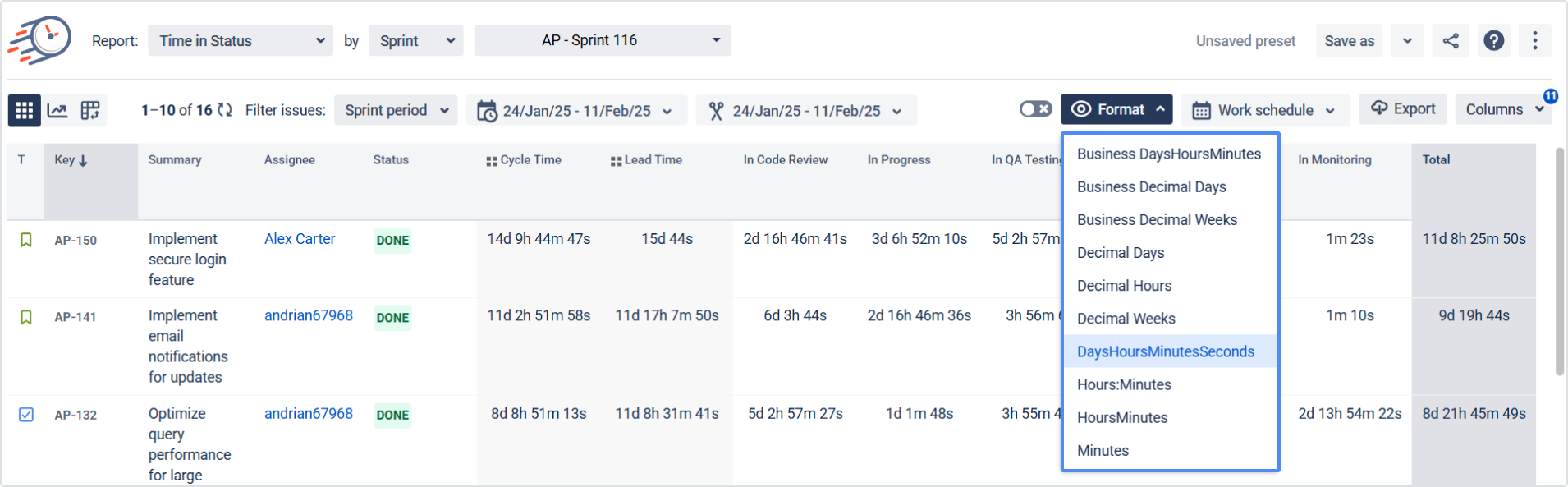
Task: Click the share icon
Action: point(1451,41)
